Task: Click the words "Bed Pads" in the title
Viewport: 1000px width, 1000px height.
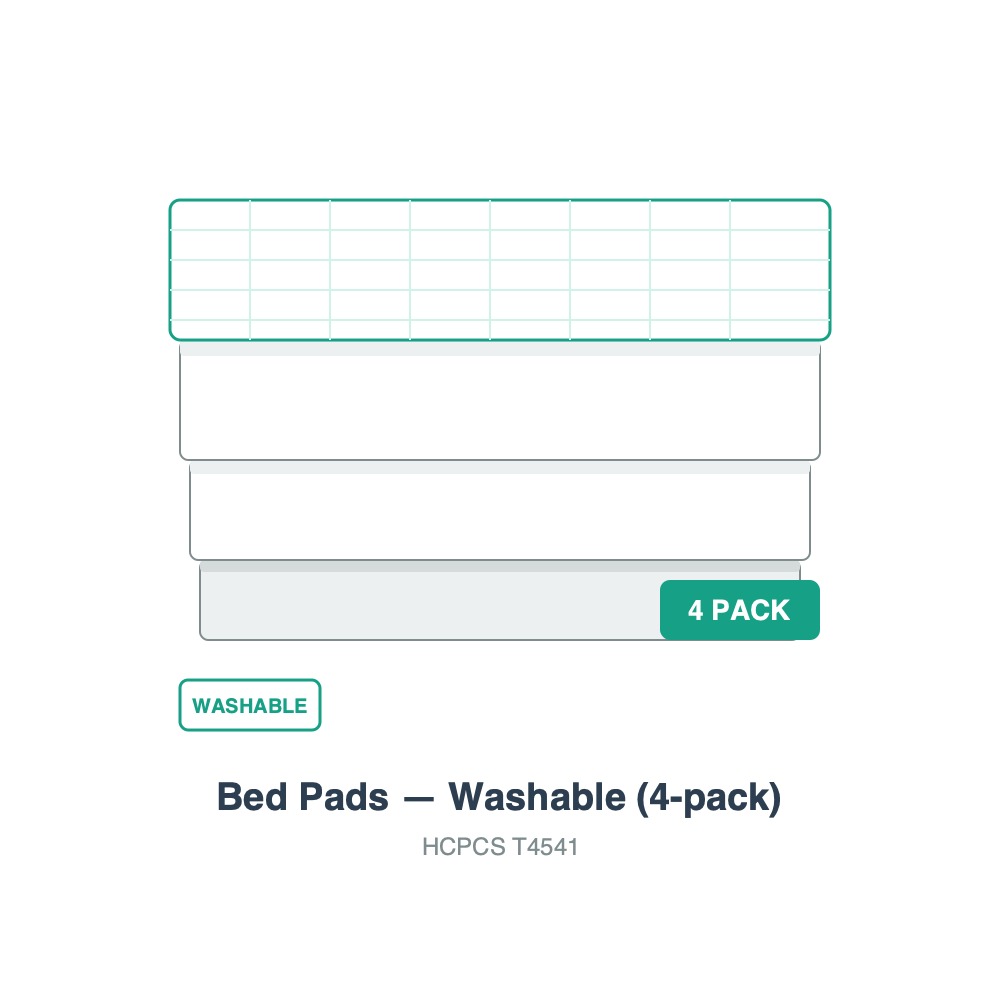Action: click(303, 797)
